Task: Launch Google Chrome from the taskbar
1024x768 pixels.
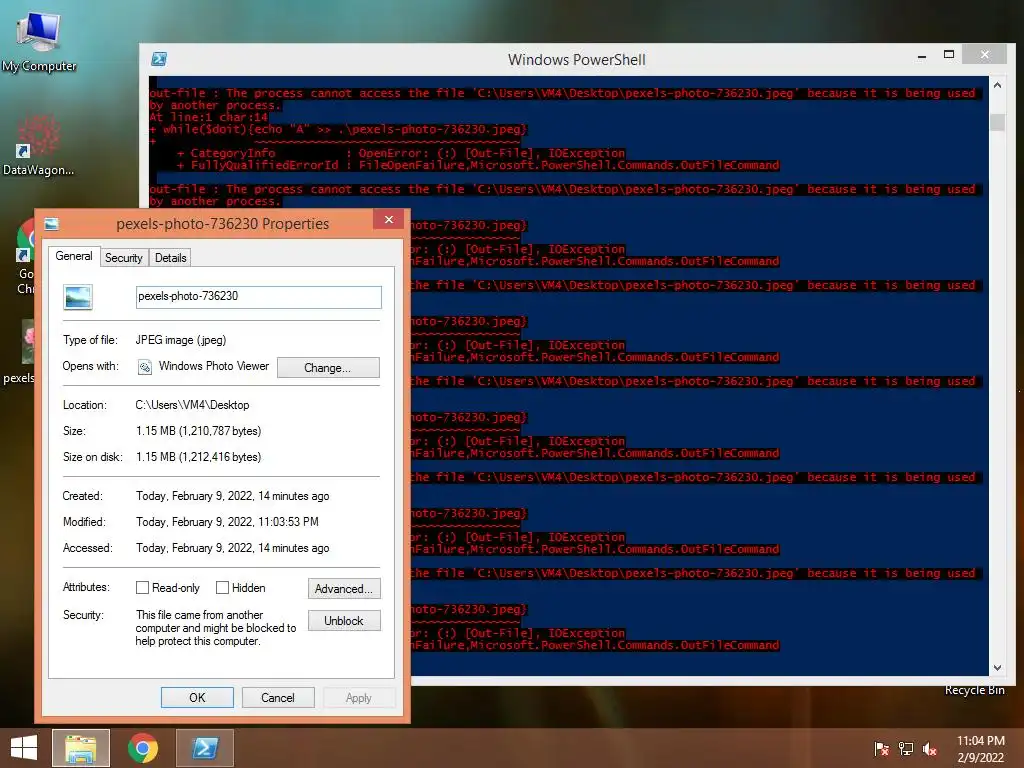Action: tap(143, 748)
